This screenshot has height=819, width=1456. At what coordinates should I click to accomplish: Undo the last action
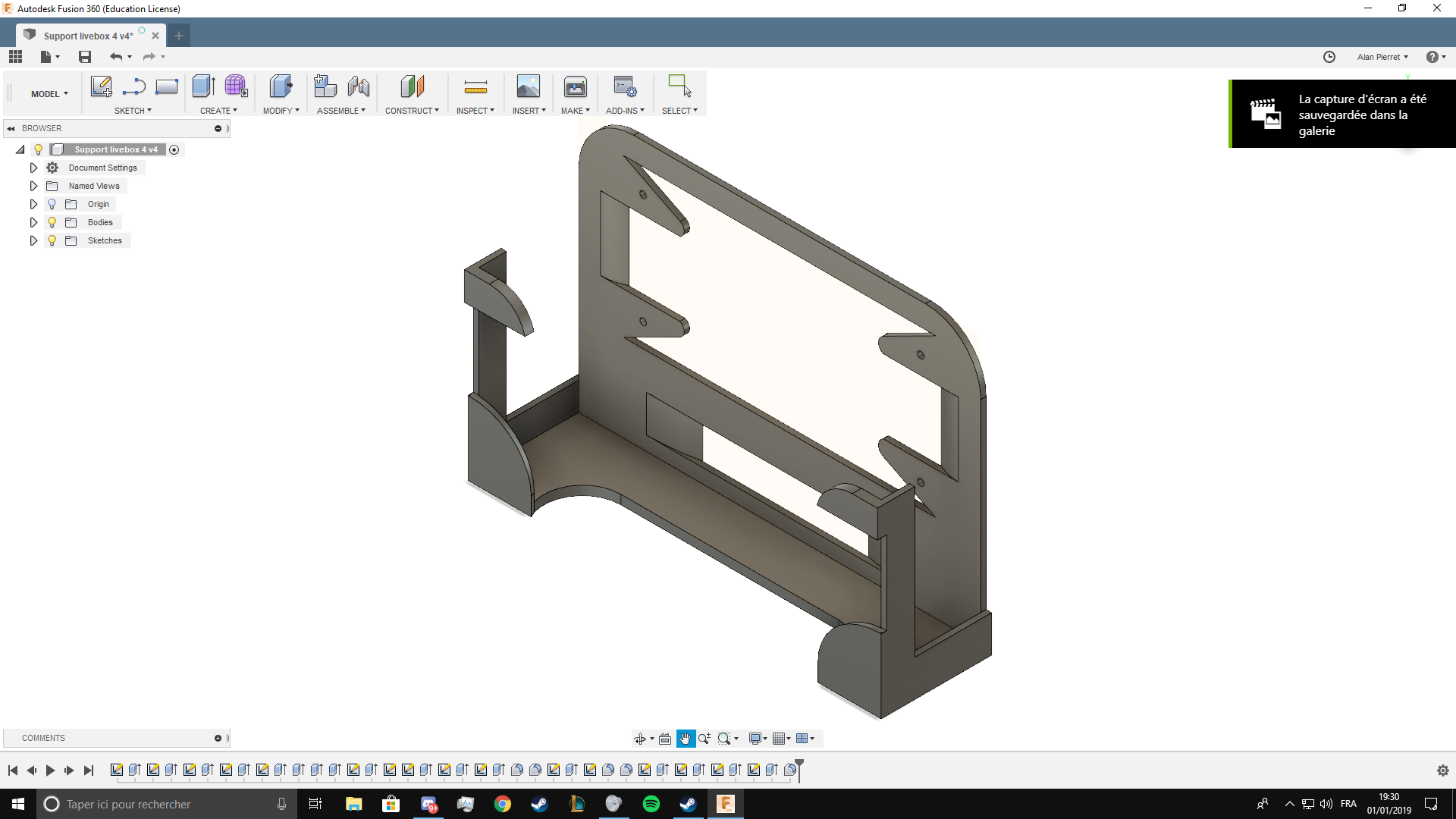point(116,57)
